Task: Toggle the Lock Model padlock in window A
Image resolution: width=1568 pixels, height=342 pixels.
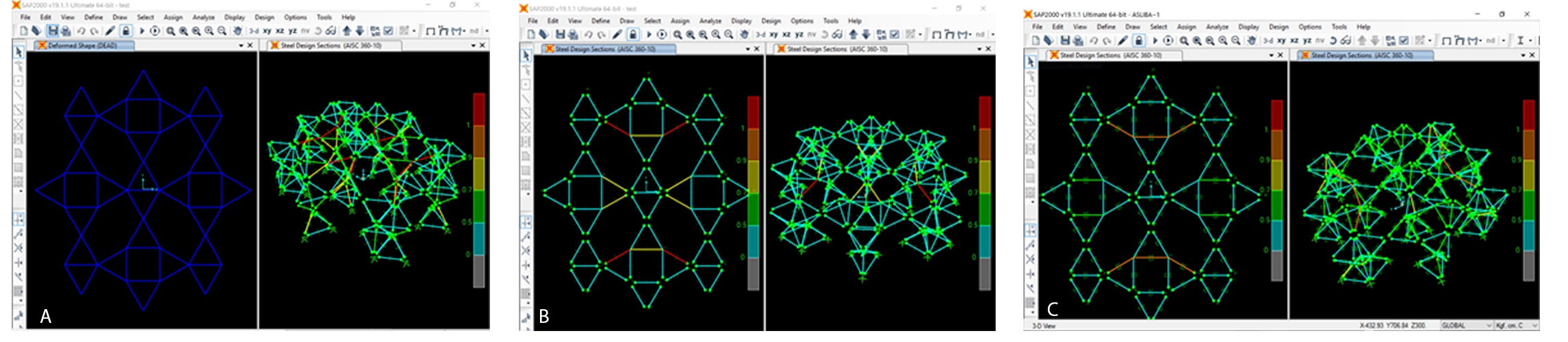Action: tap(126, 31)
